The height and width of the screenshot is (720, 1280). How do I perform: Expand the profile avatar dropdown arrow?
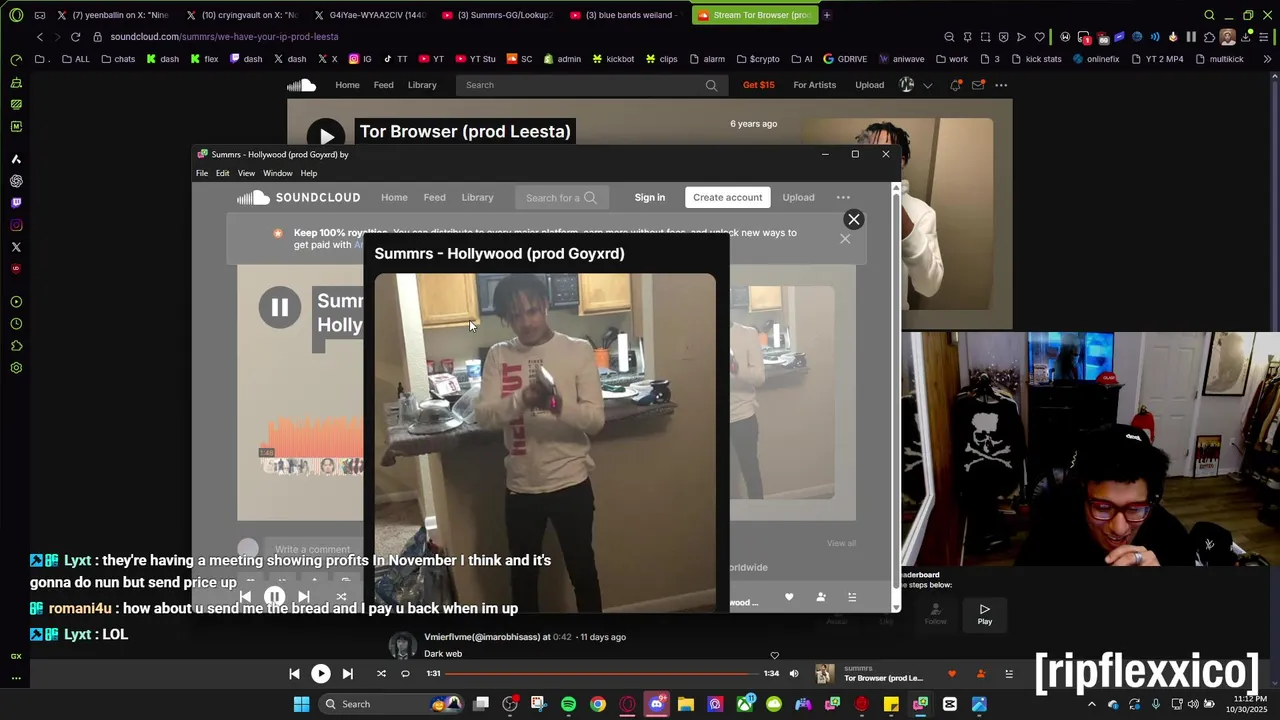[x=927, y=85]
